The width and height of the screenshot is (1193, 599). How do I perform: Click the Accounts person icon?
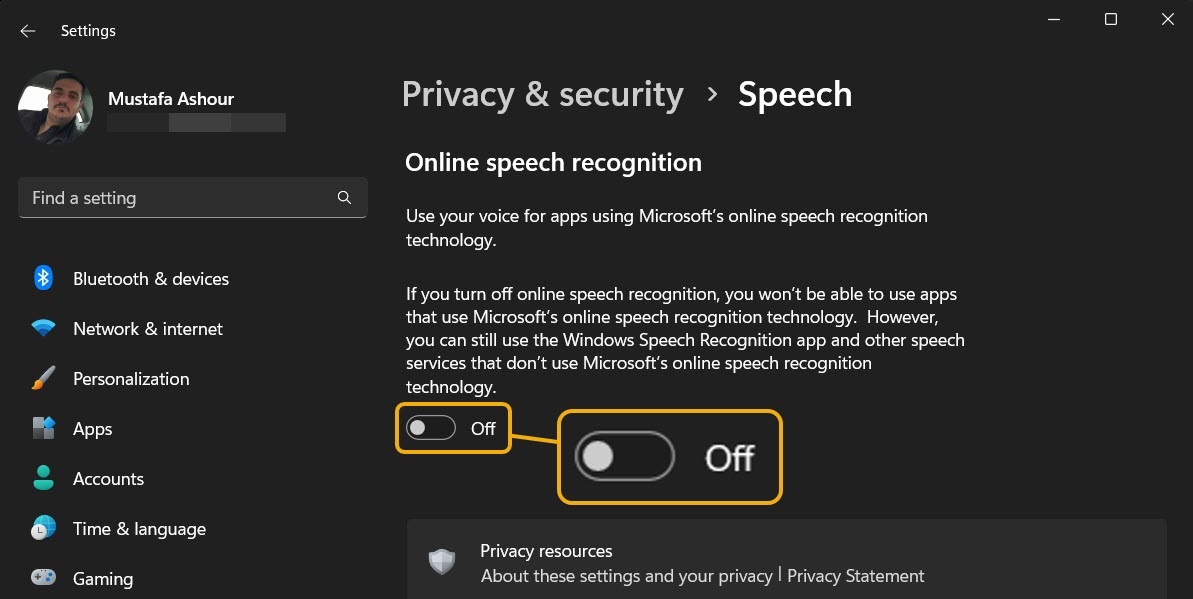(x=42, y=478)
